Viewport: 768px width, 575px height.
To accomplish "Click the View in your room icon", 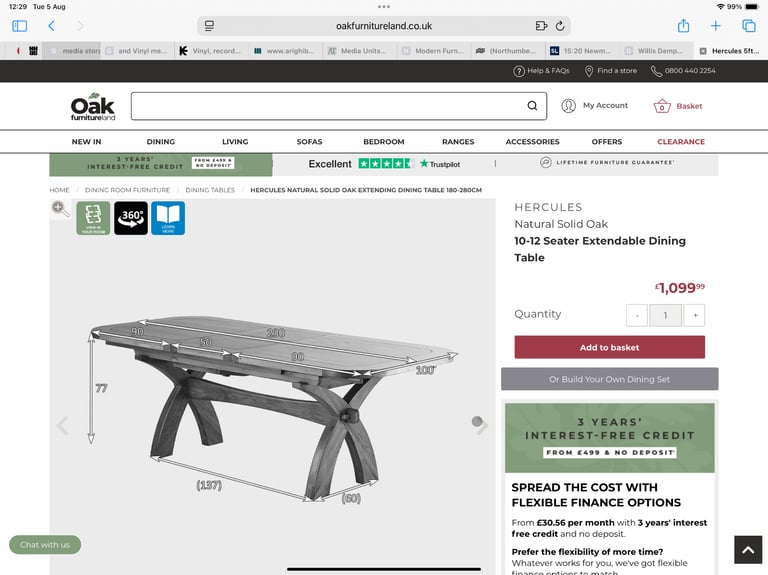I will [93, 218].
